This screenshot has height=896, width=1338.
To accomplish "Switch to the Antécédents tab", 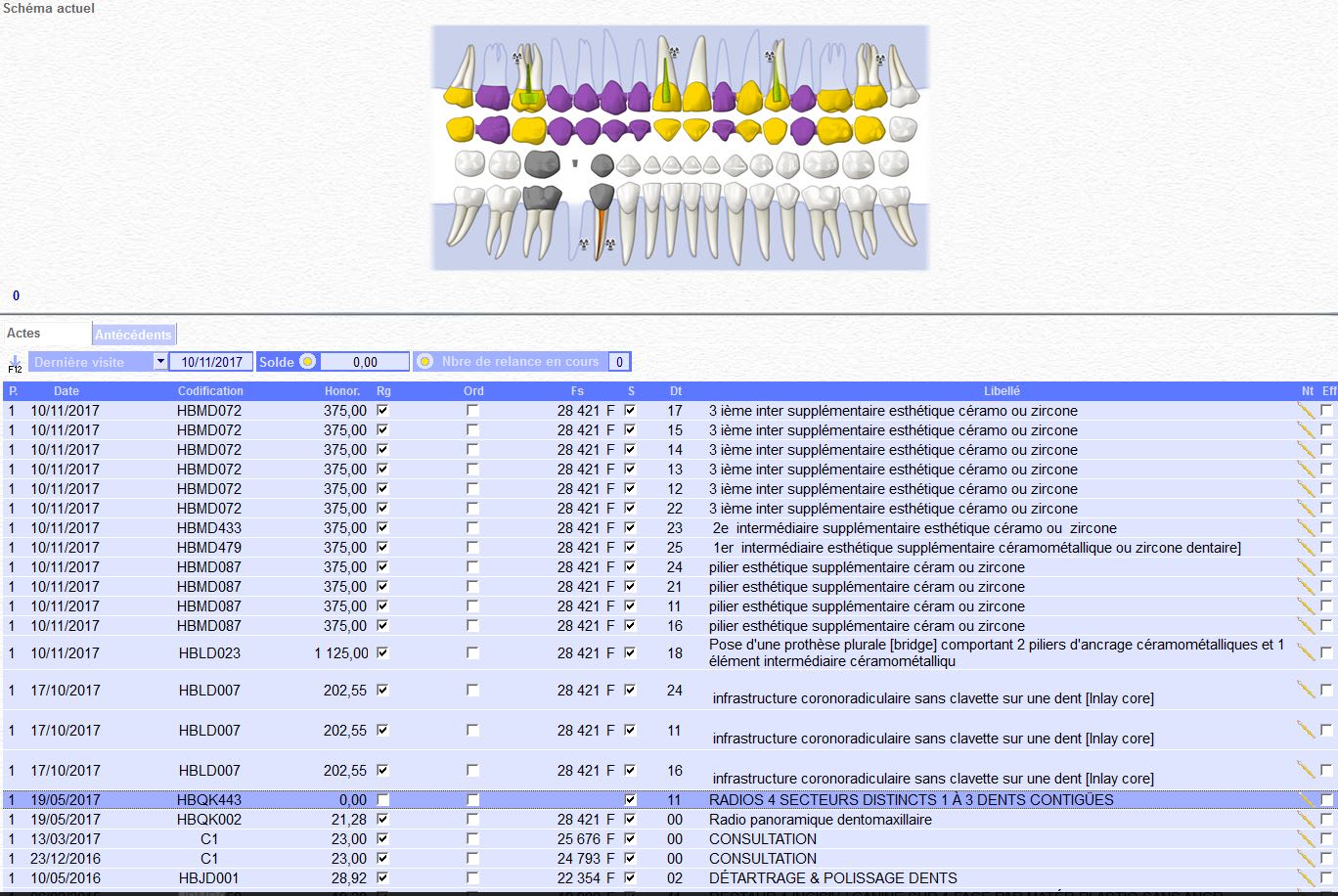I will pos(133,335).
